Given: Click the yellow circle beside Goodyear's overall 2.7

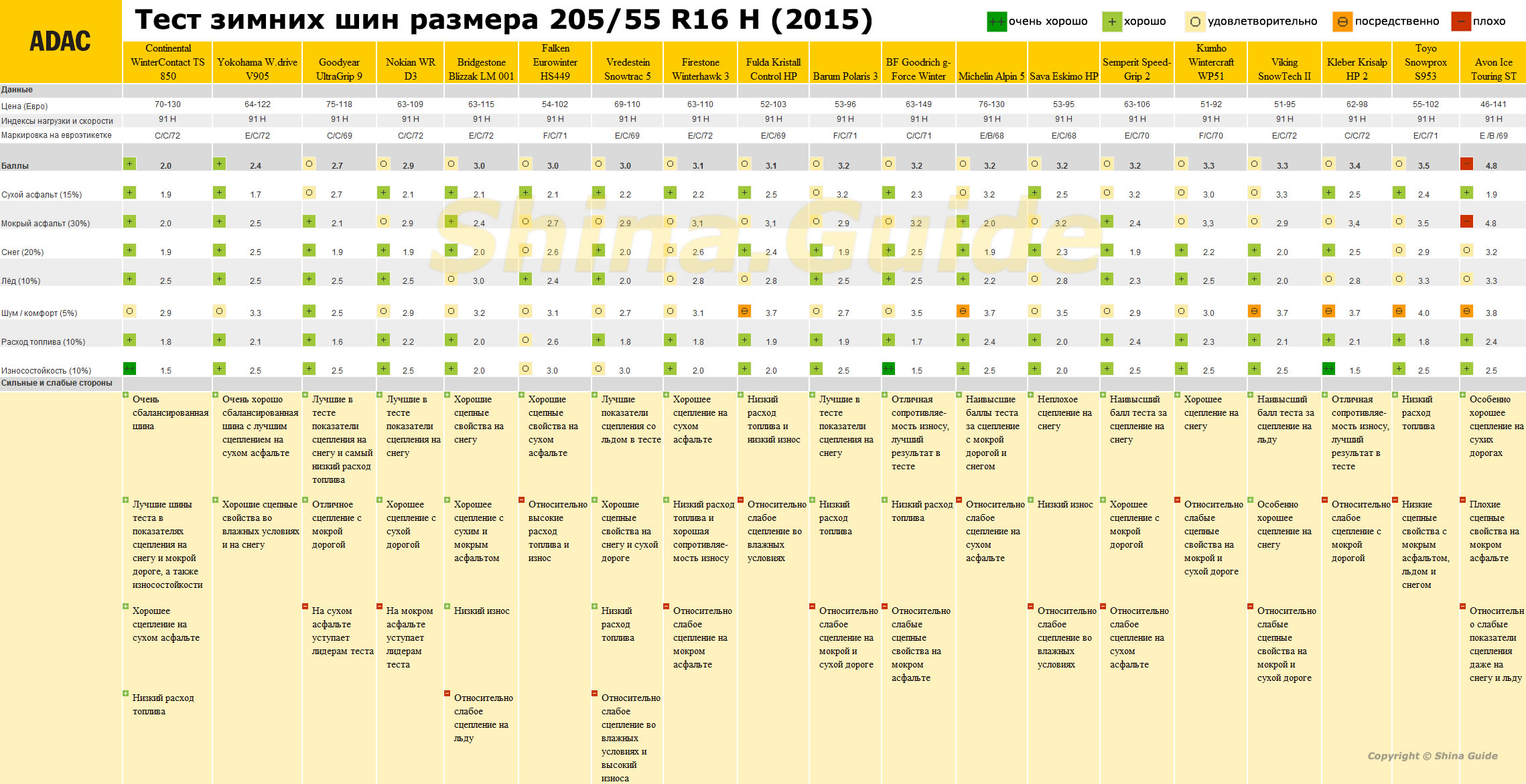Looking at the screenshot, I should [x=309, y=164].
